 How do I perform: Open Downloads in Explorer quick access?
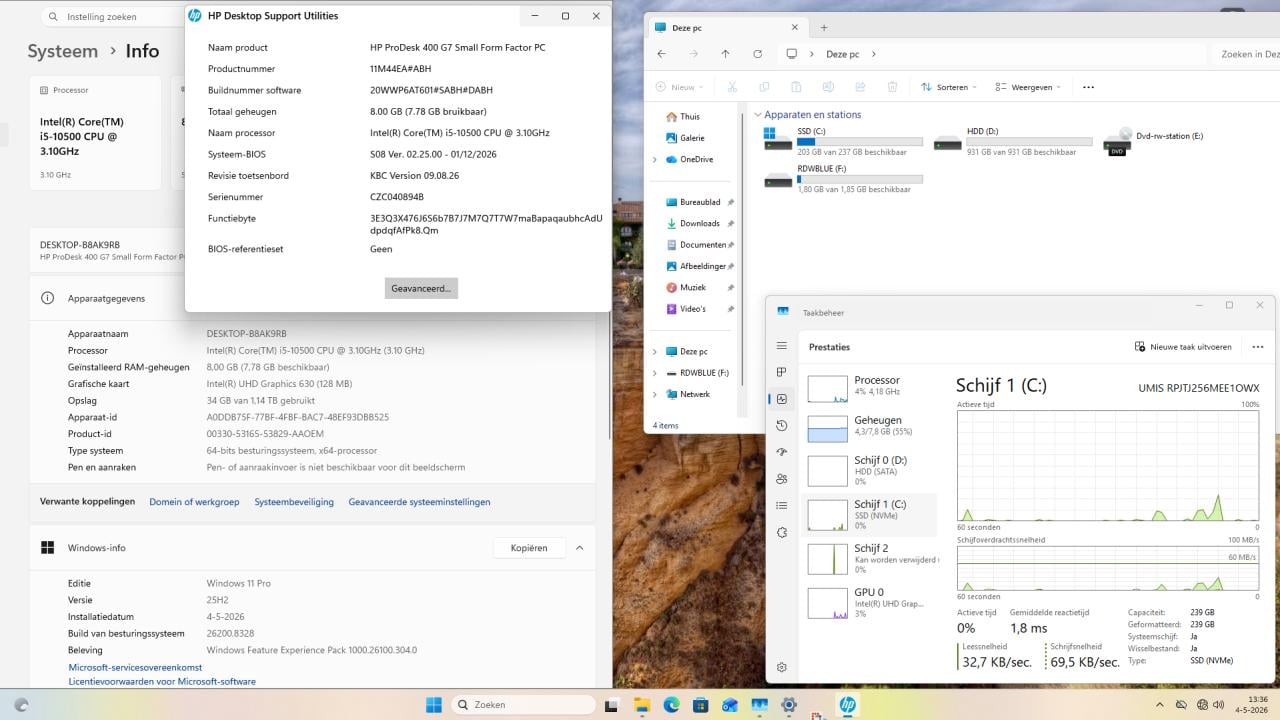[699, 224]
